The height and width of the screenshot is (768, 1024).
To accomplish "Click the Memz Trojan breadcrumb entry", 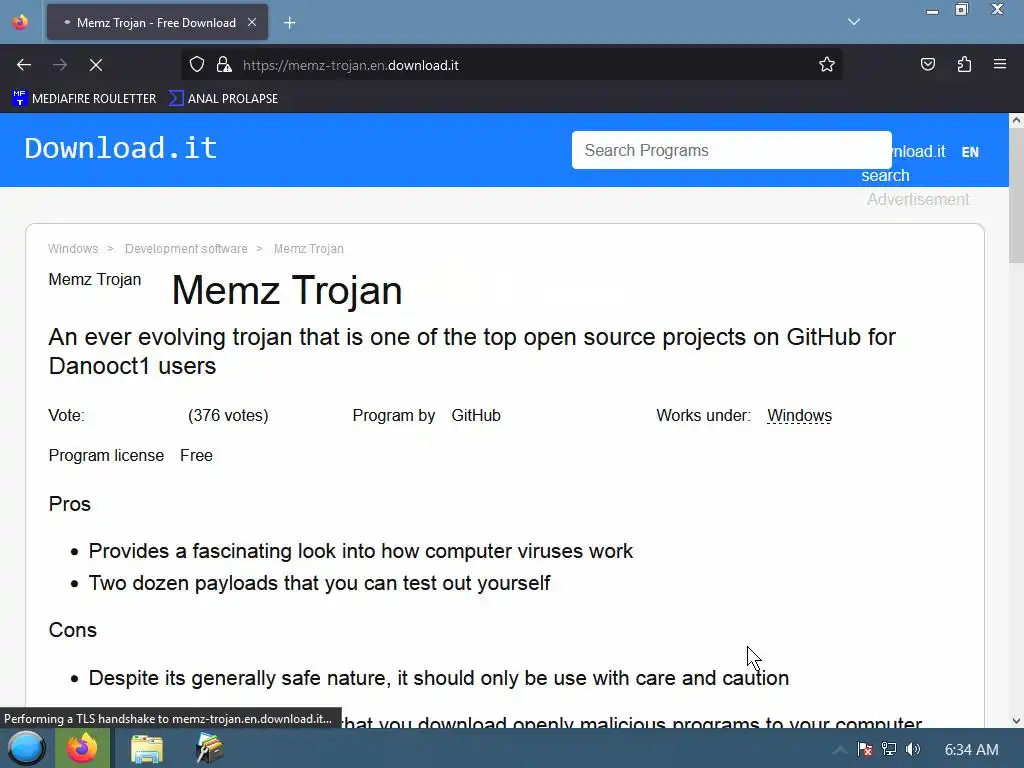I will (x=308, y=249).
